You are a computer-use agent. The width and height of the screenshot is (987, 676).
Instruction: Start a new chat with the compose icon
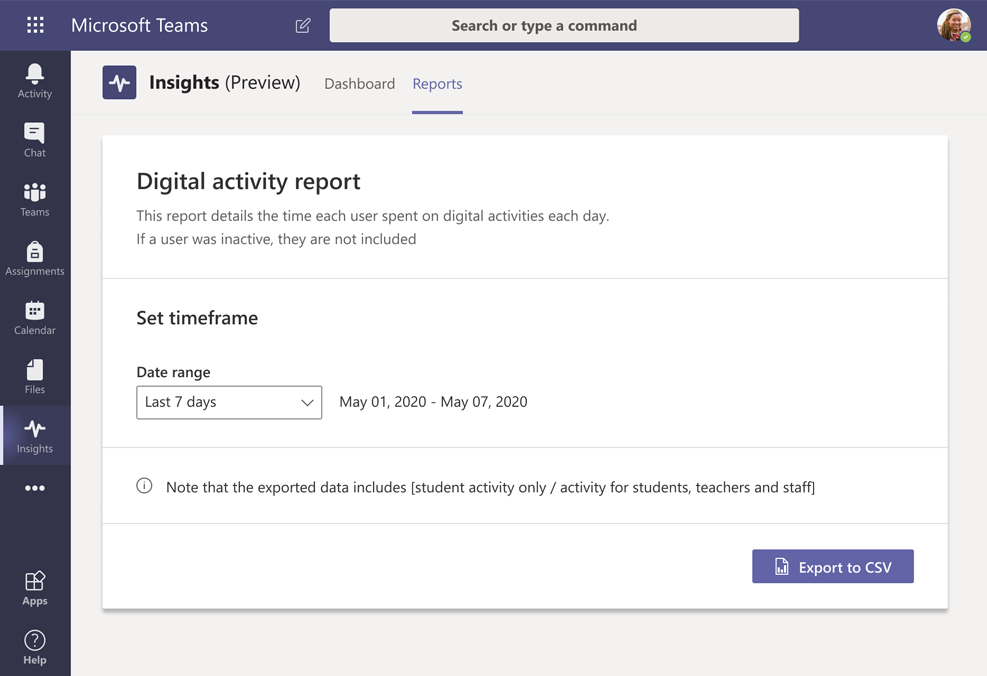point(302,25)
